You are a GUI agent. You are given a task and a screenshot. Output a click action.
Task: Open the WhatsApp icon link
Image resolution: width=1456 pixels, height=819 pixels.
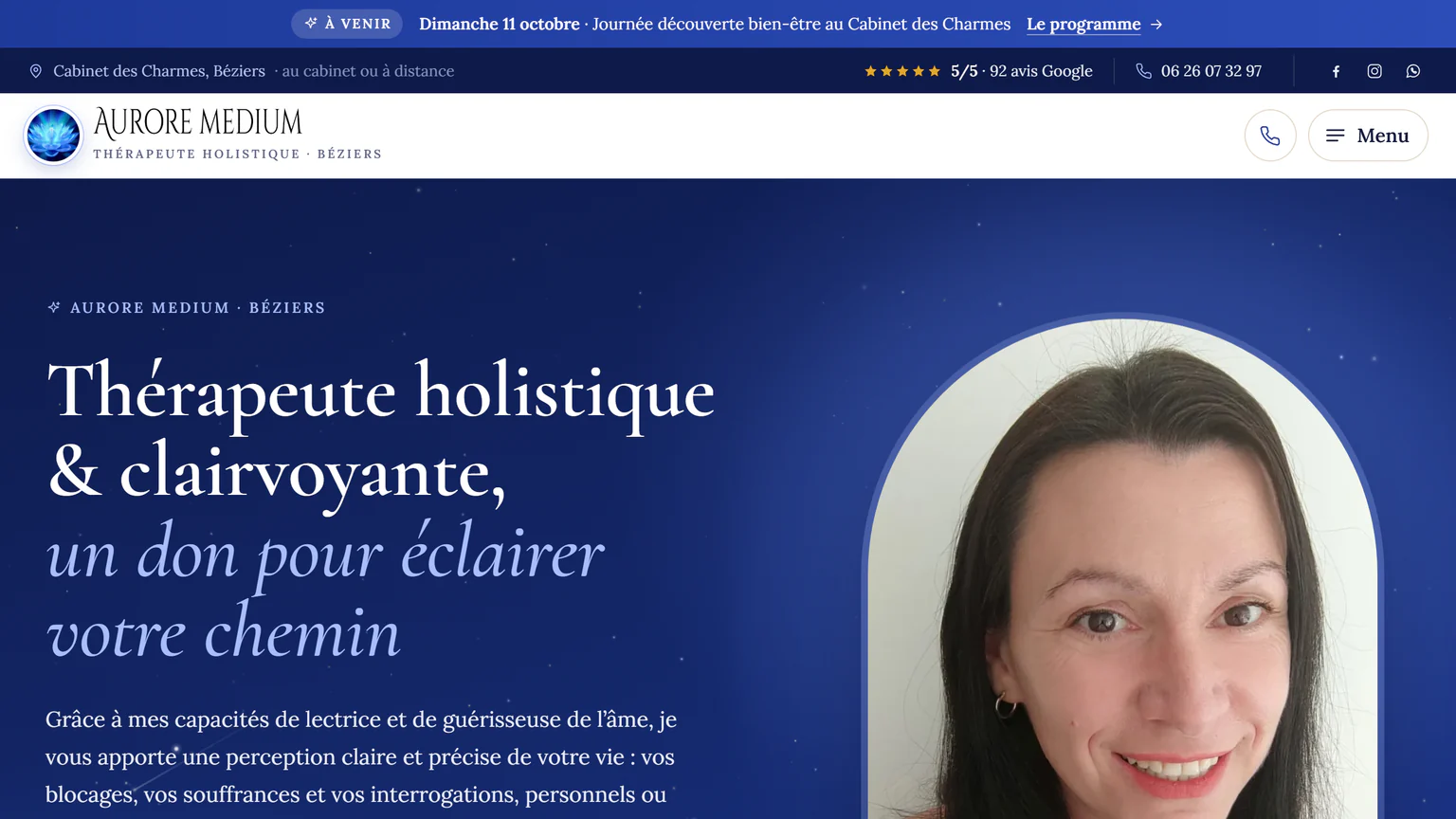click(1413, 71)
